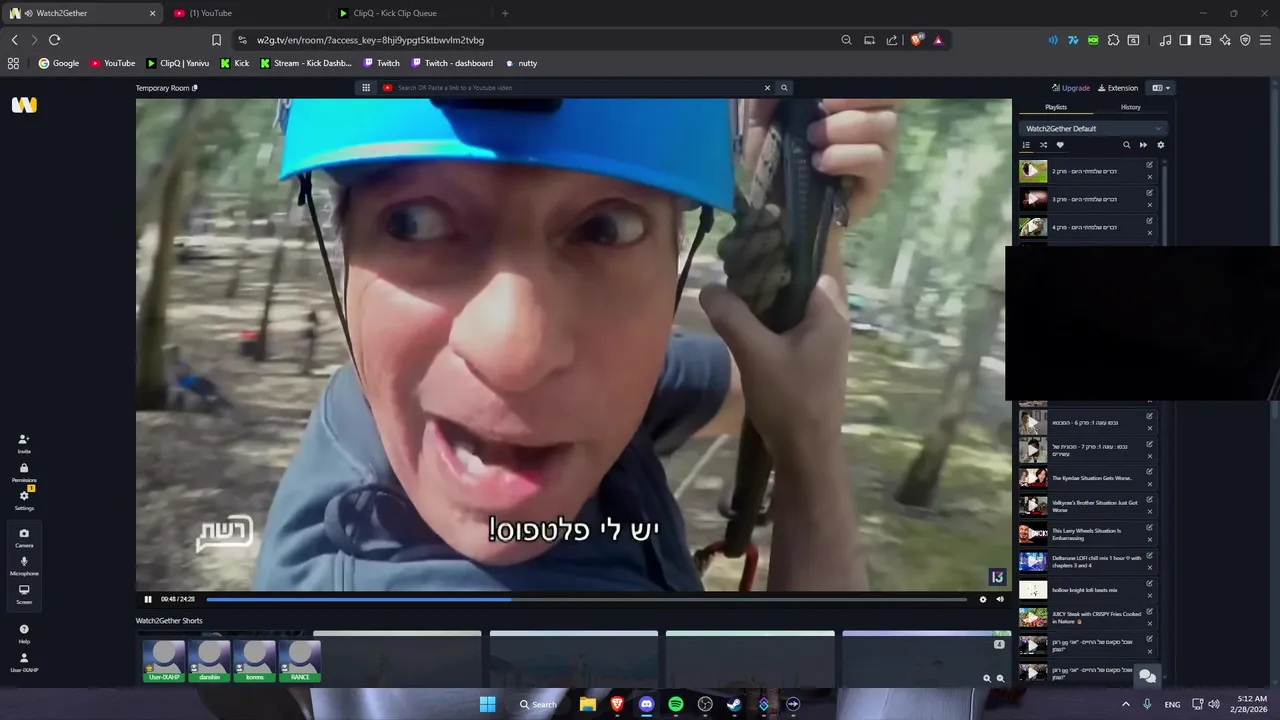Screen dimensions: 1280x720
Task: Open a new browser tab
Action: click(505, 13)
